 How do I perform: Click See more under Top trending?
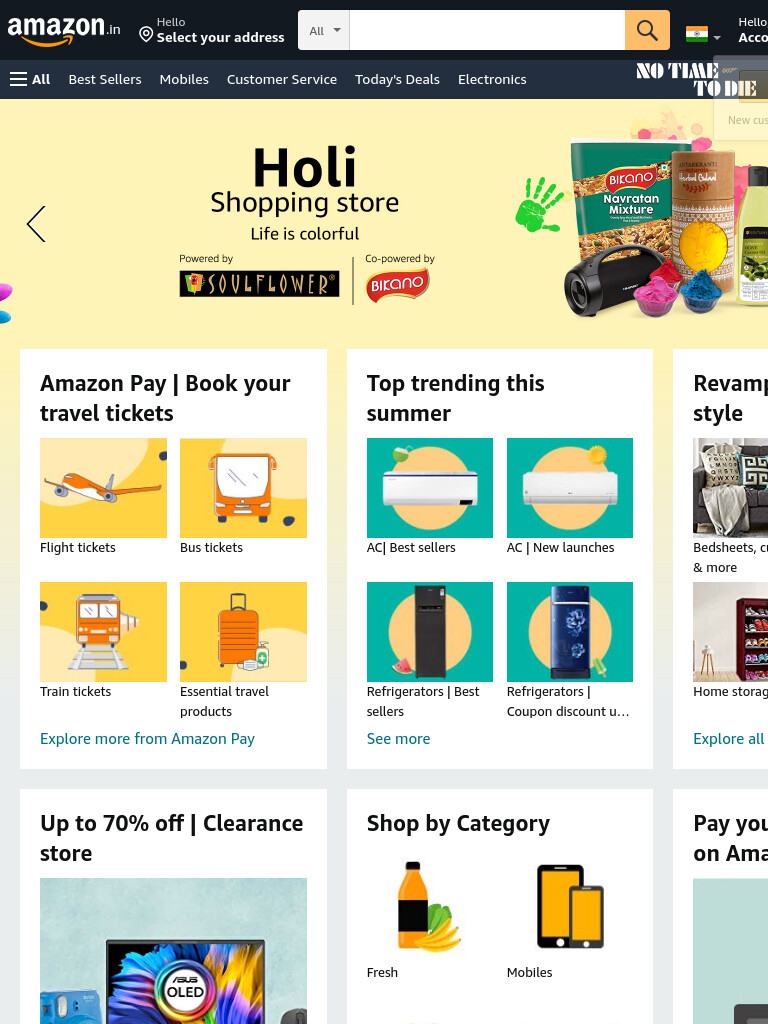tap(398, 739)
